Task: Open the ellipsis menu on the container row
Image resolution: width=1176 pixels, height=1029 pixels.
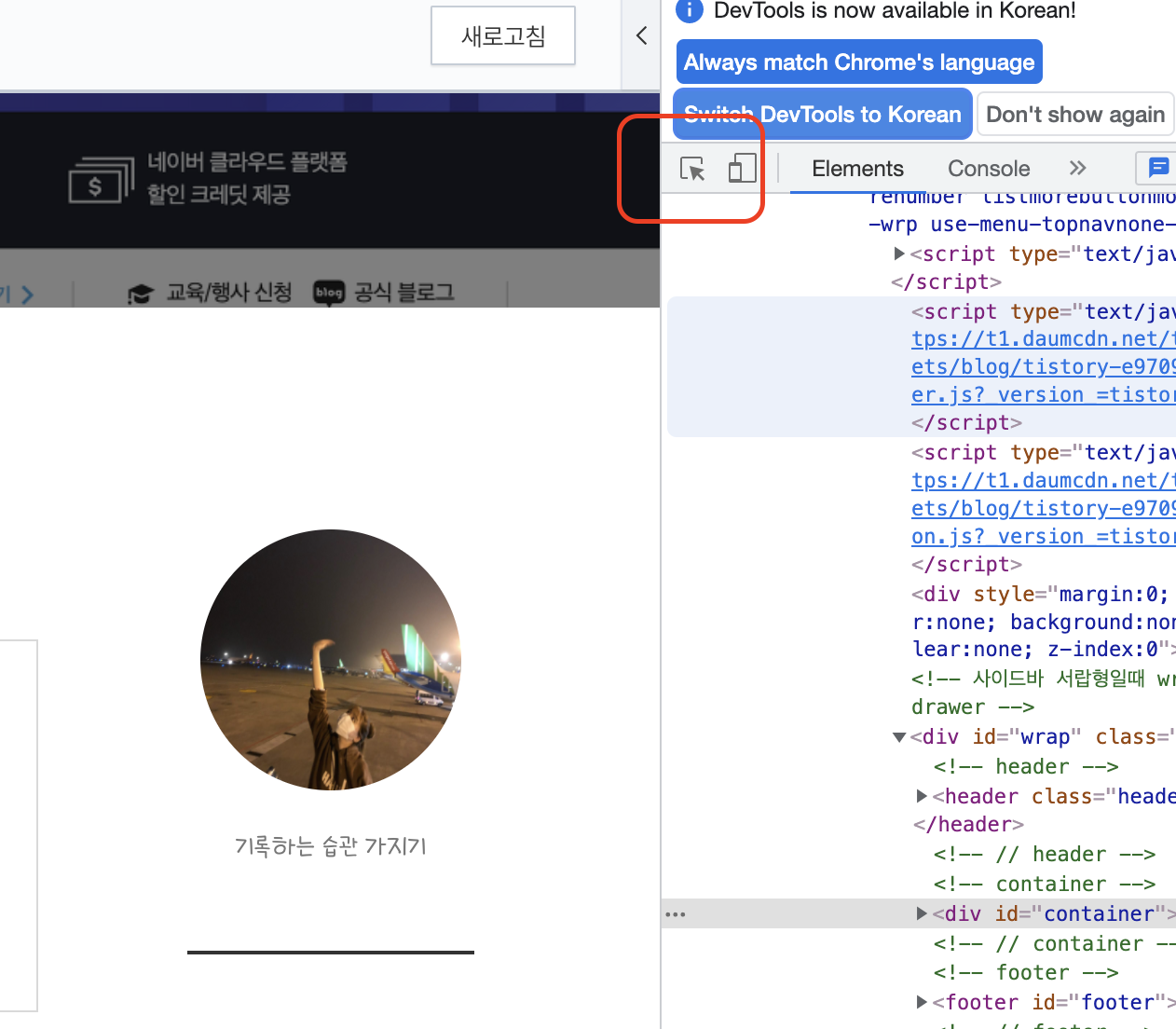Action: [x=676, y=914]
